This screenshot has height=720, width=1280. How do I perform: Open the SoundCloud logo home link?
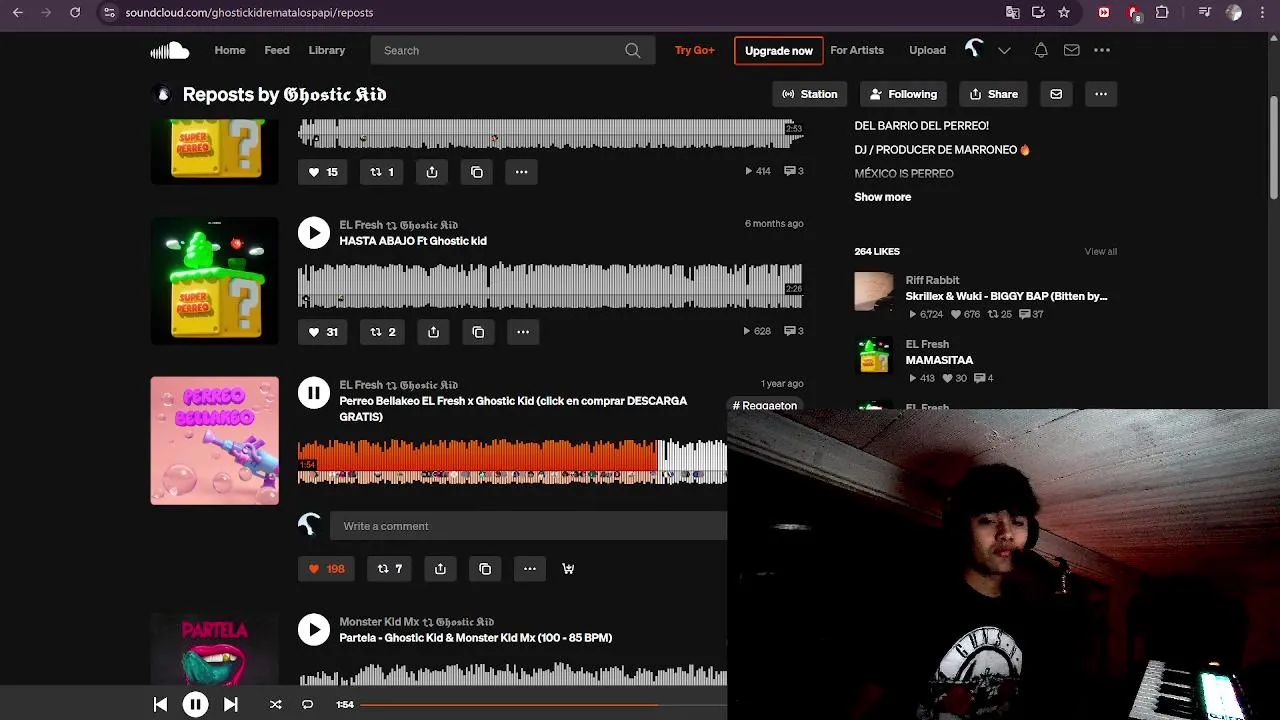(x=170, y=50)
